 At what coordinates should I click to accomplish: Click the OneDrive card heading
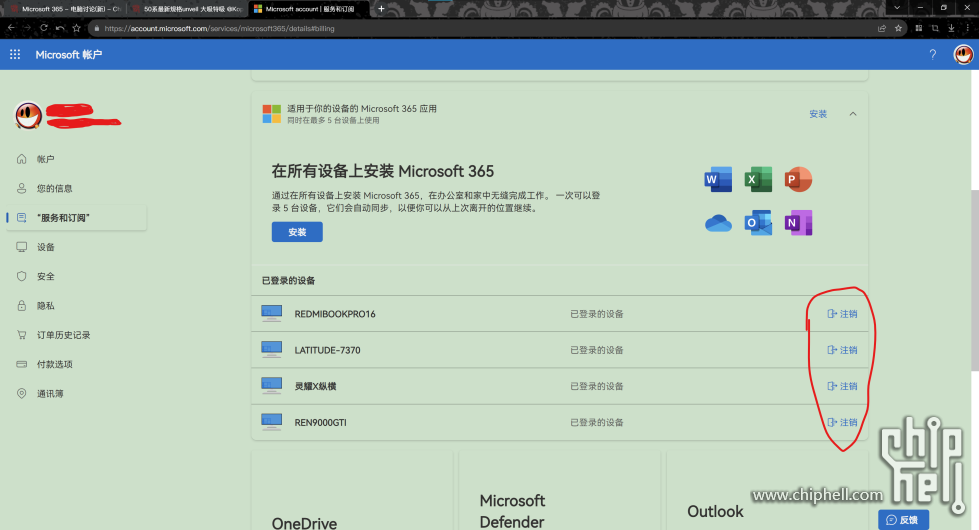[x=304, y=523]
